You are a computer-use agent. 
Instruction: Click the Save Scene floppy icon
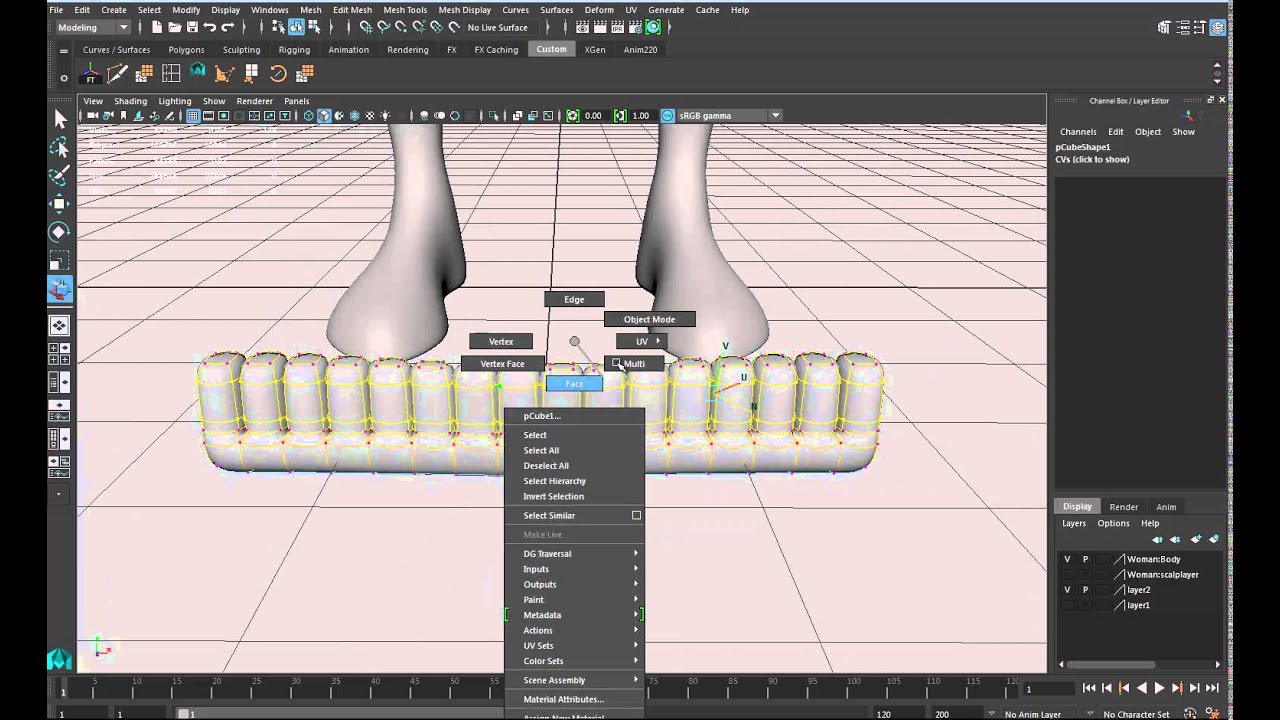click(x=192, y=27)
